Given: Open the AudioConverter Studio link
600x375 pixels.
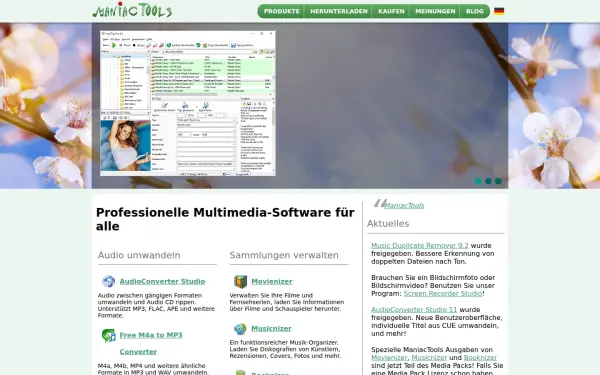Looking at the screenshot, I should [x=162, y=281].
